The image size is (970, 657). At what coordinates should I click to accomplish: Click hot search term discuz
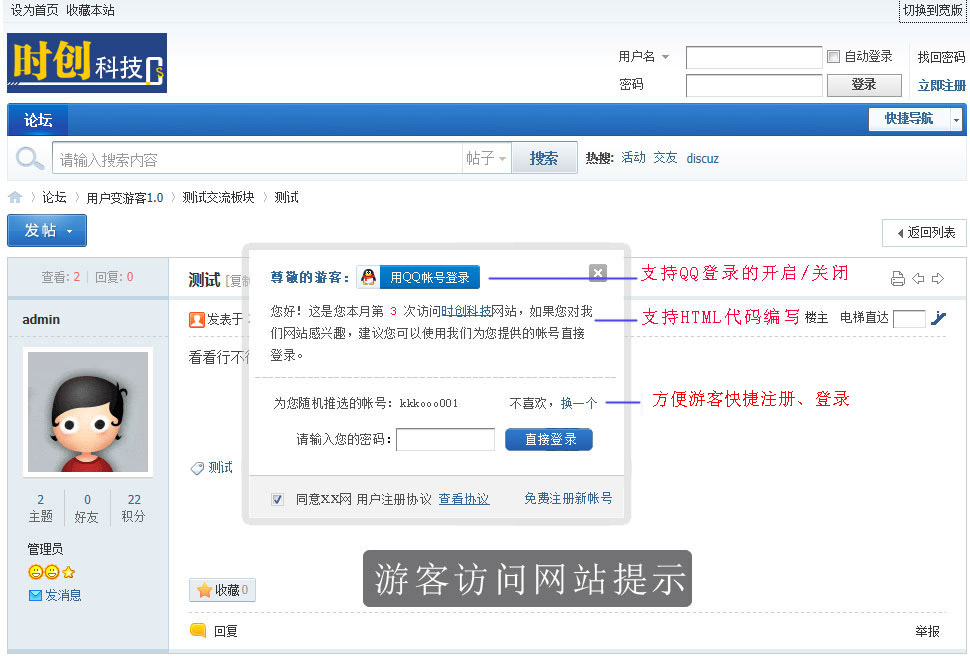(x=703, y=158)
